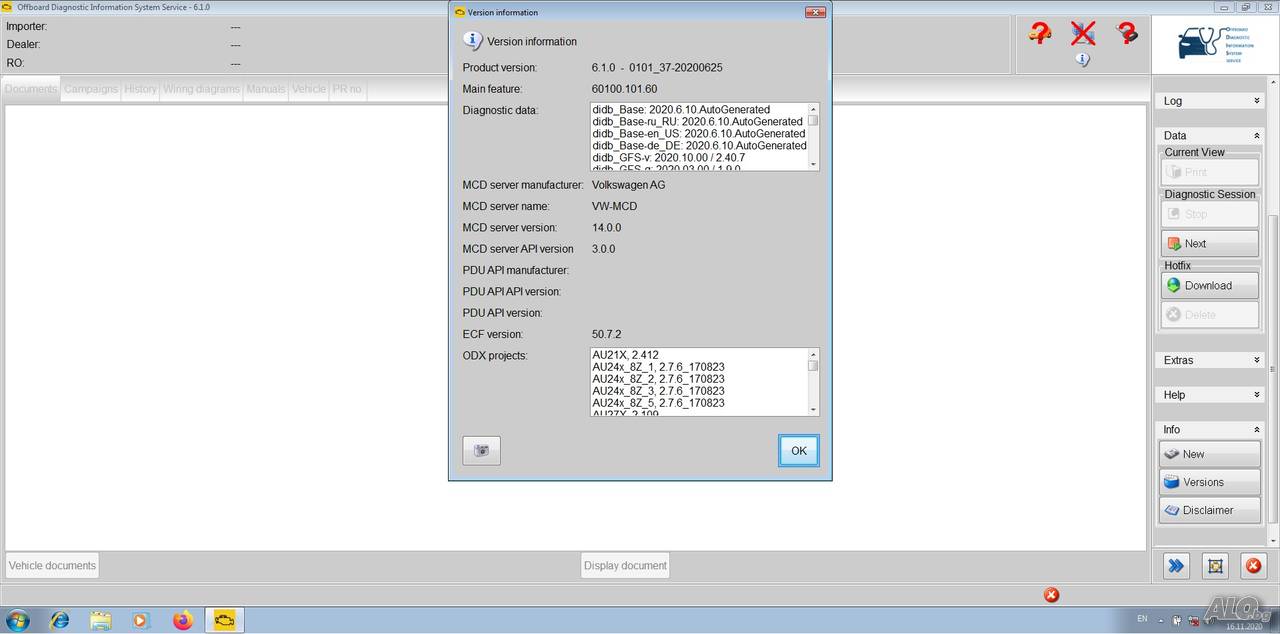This screenshot has width=1280, height=634.
Task: Click the screenshot camera button in dialog
Action: pos(481,450)
